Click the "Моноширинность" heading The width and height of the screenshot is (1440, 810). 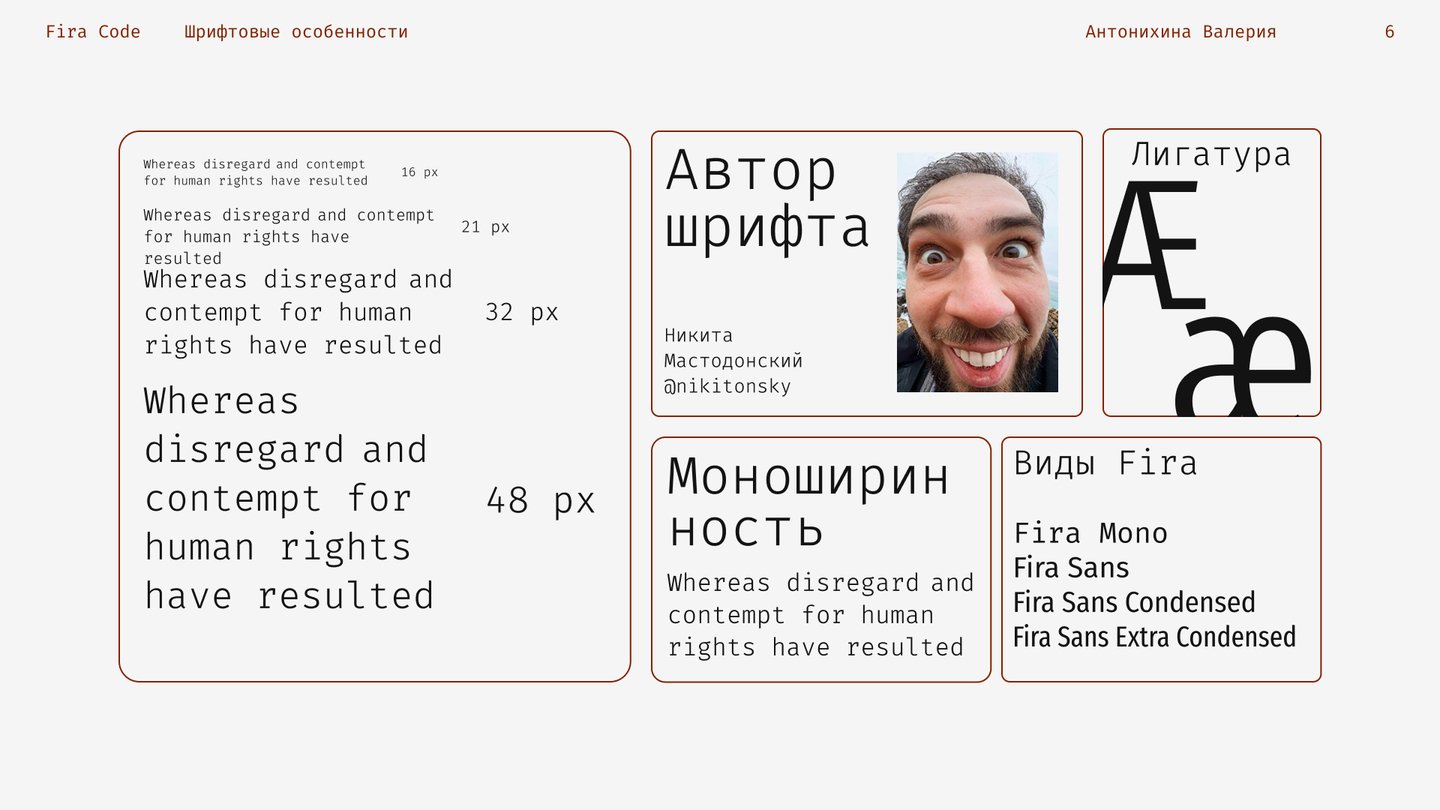tap(808, 501)
